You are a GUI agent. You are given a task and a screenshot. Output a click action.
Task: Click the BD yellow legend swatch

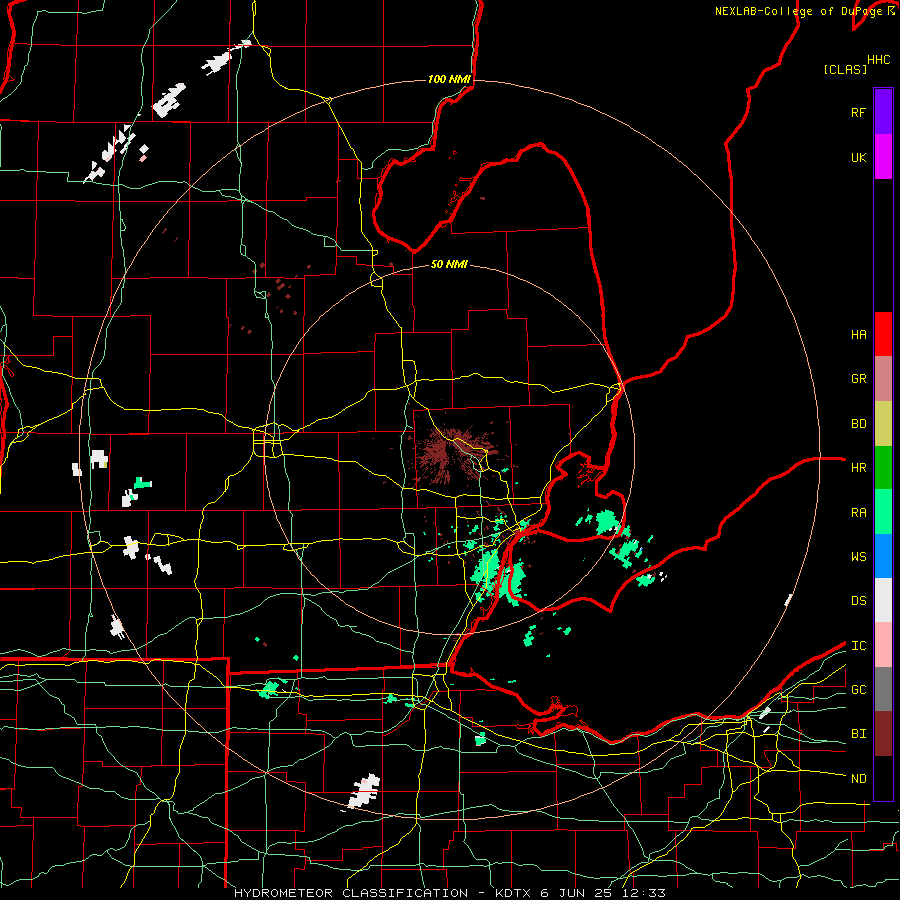pyautogui.click(x=883, y=423)
